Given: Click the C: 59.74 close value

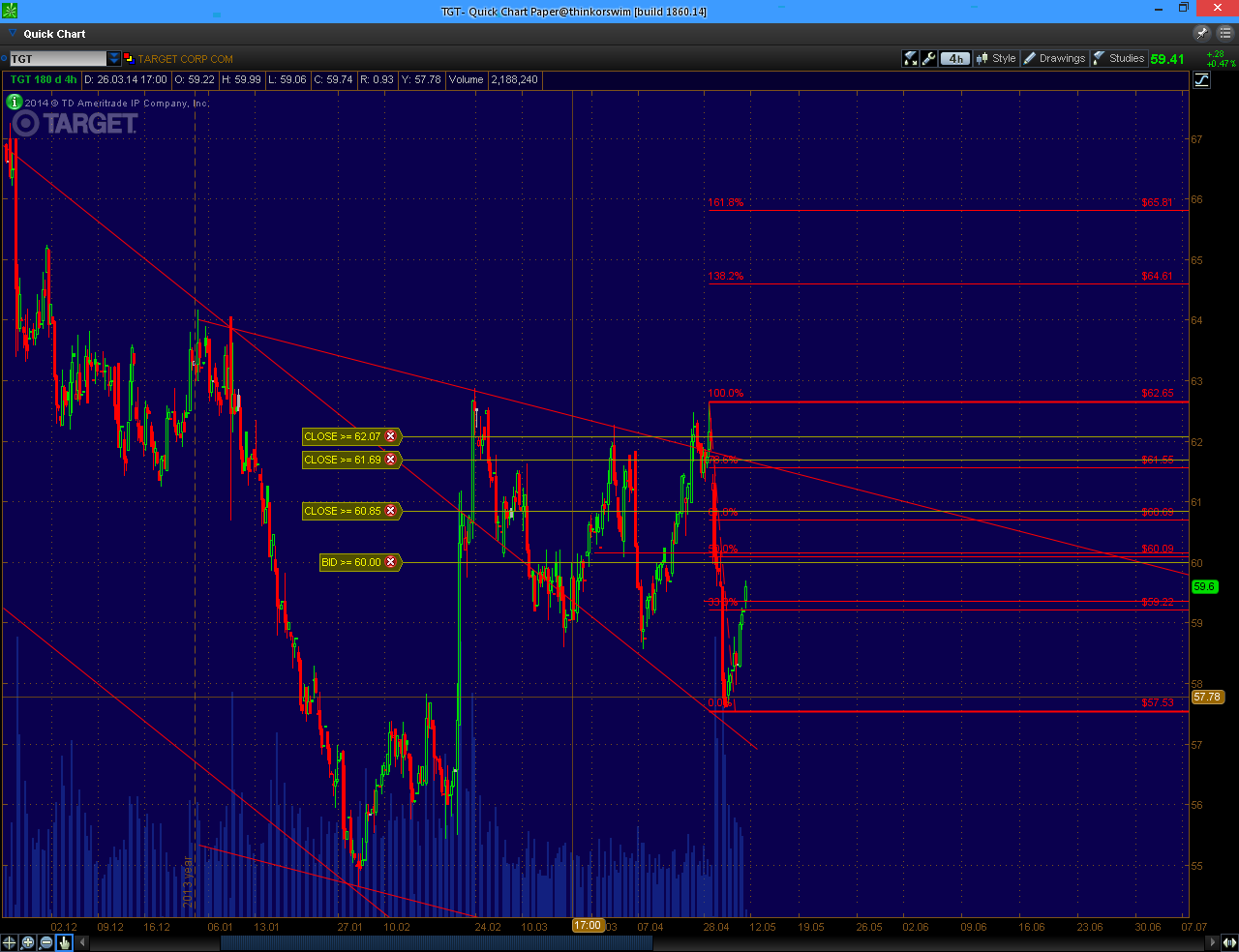Looking at the screenshot, I should coord(333,80).
